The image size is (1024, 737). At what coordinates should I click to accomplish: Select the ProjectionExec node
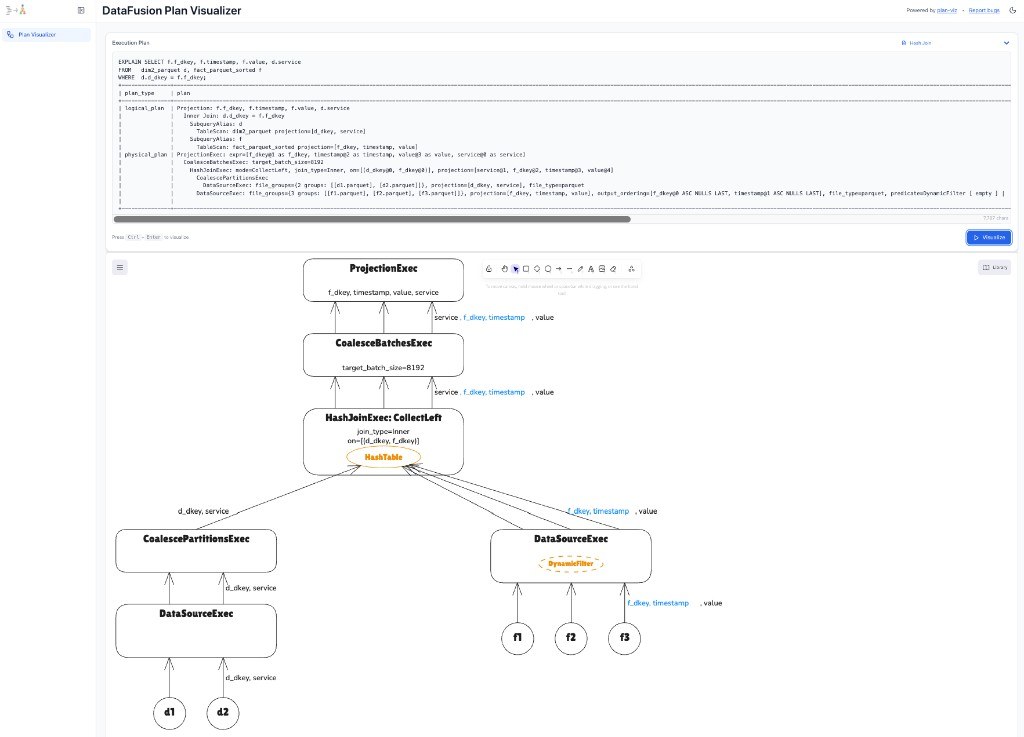[x=383, y=280]
